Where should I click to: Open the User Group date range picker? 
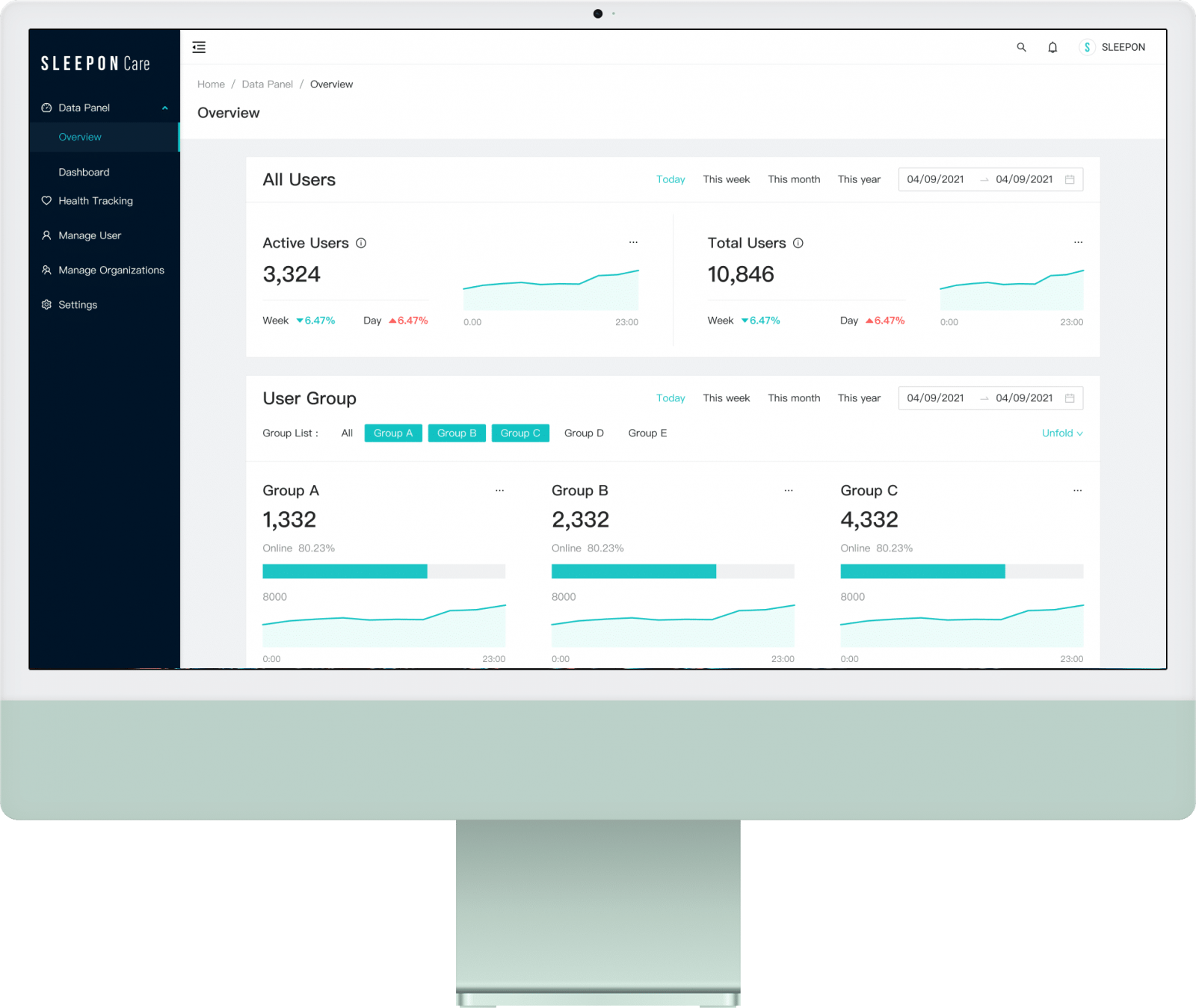[x=990, y=398]
